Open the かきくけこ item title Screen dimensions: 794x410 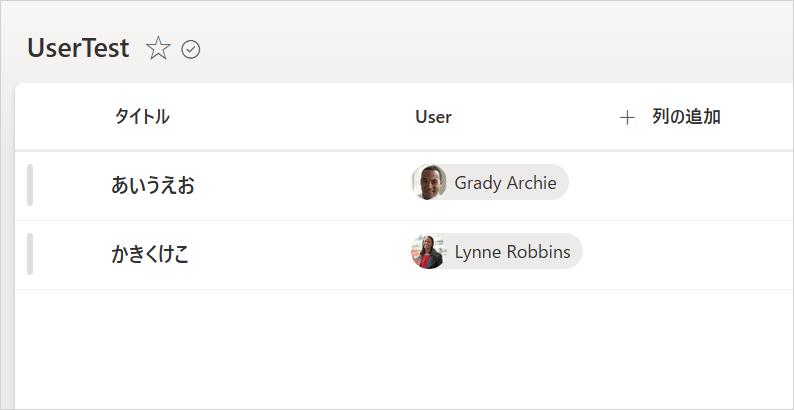[x=150, y=254]
